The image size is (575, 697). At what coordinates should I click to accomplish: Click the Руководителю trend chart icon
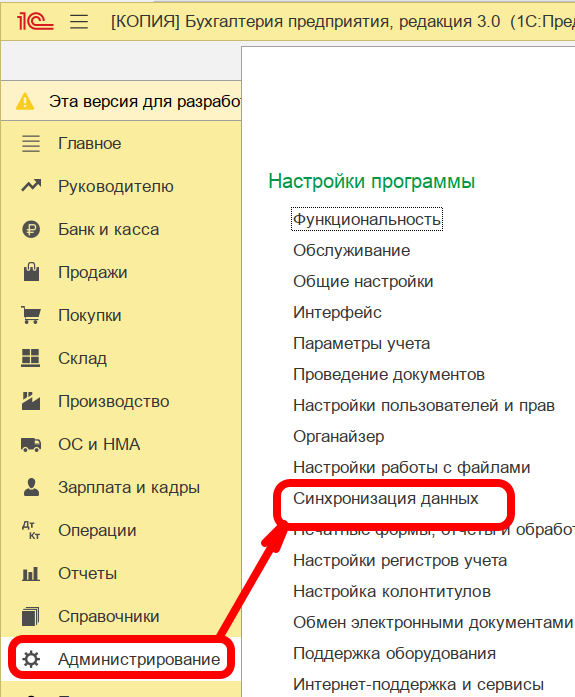31,185
